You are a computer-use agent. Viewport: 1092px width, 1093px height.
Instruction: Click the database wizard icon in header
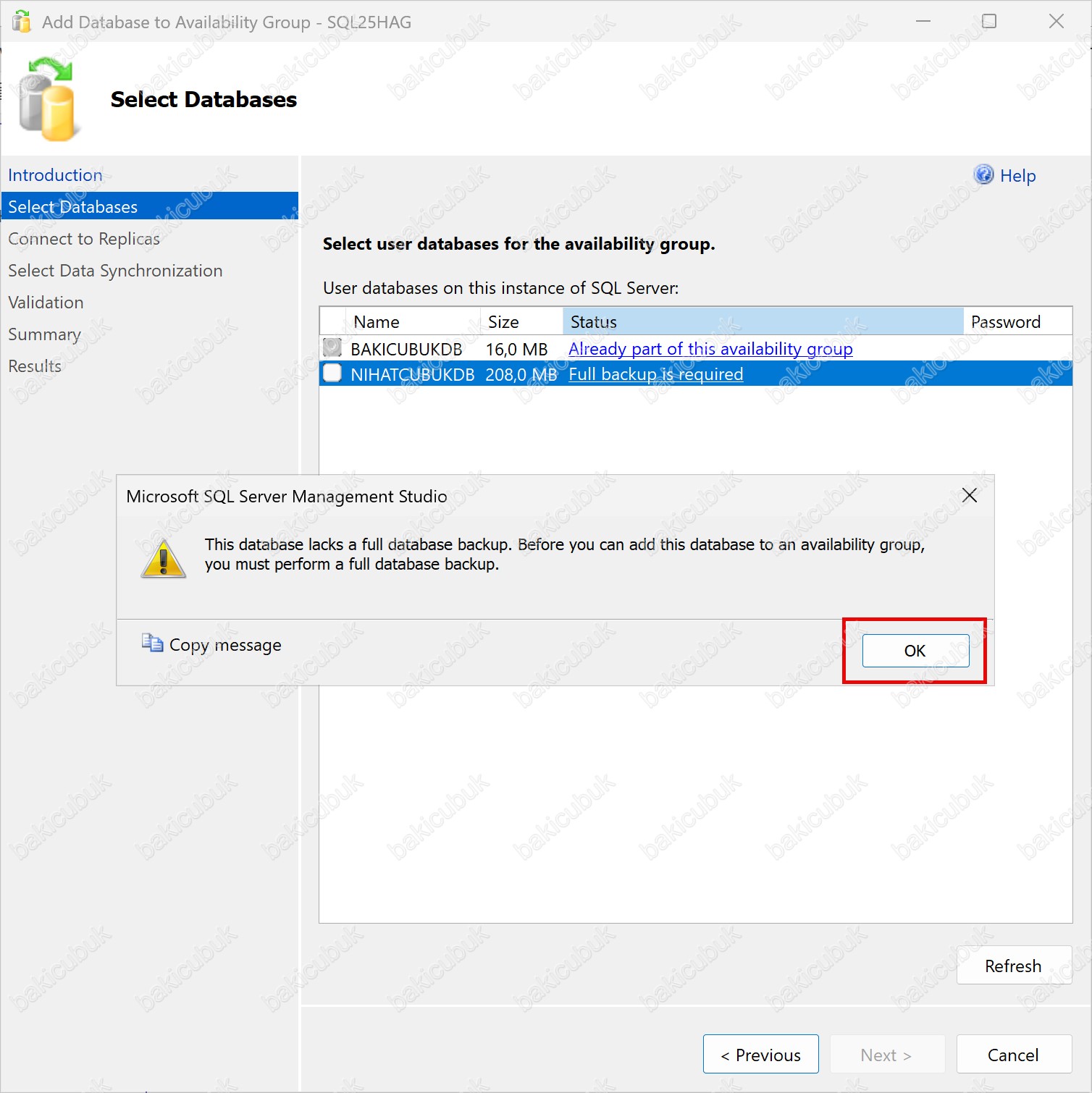tap(48, 99)
